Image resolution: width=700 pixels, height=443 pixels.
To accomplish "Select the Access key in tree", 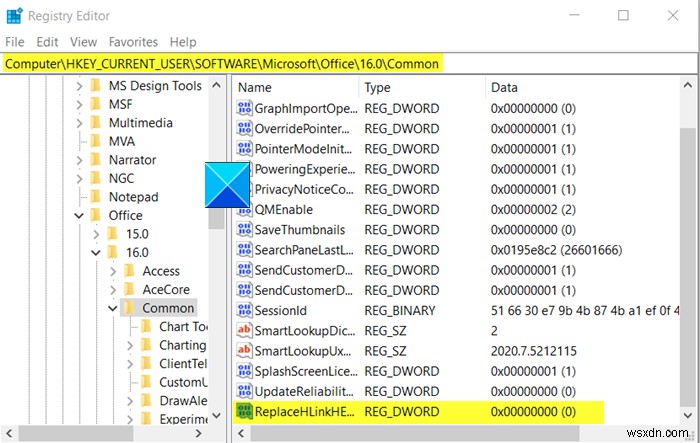I will (161, 271).
